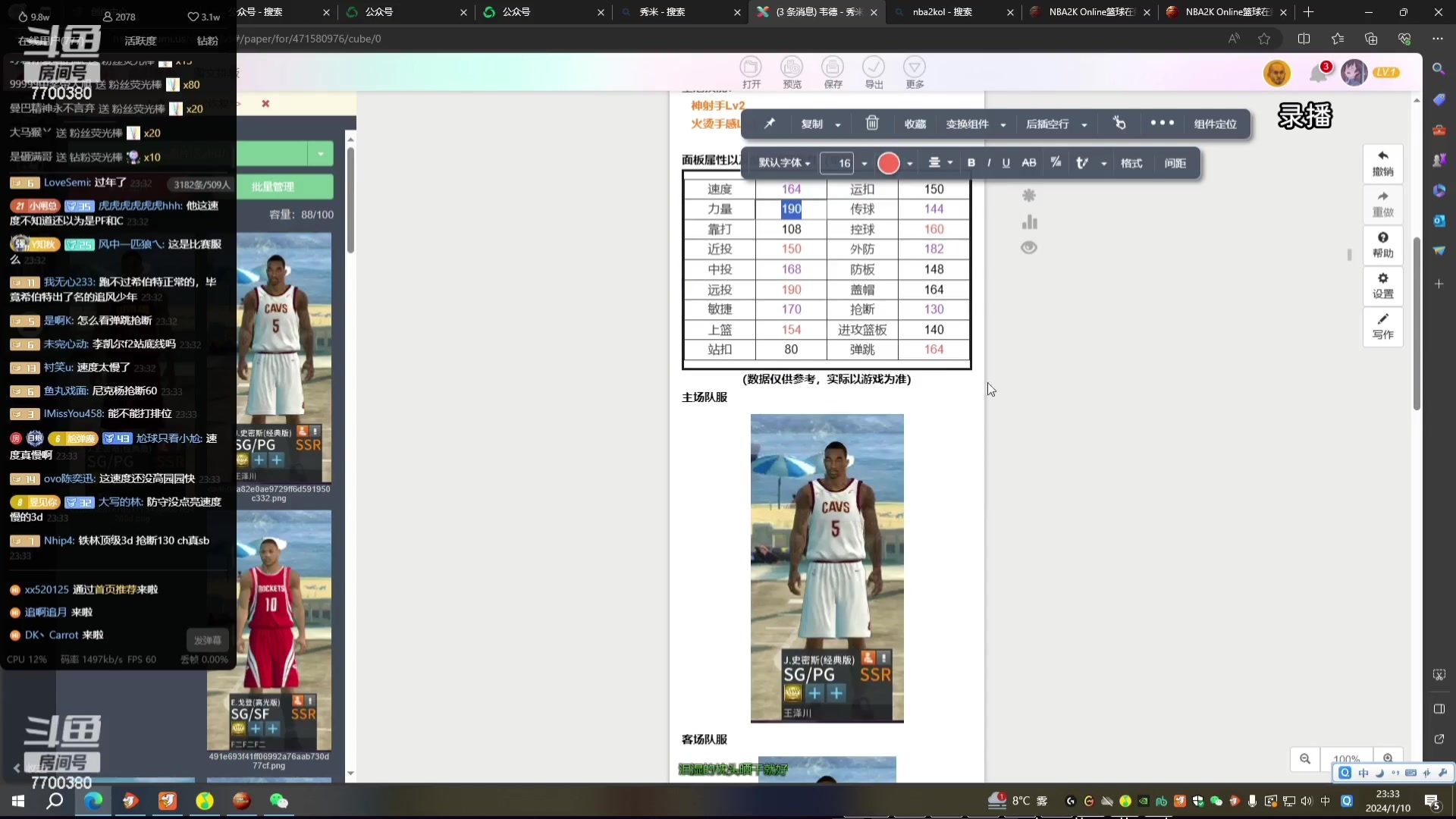Click the clear formatting brush icon

[1056, 162]
